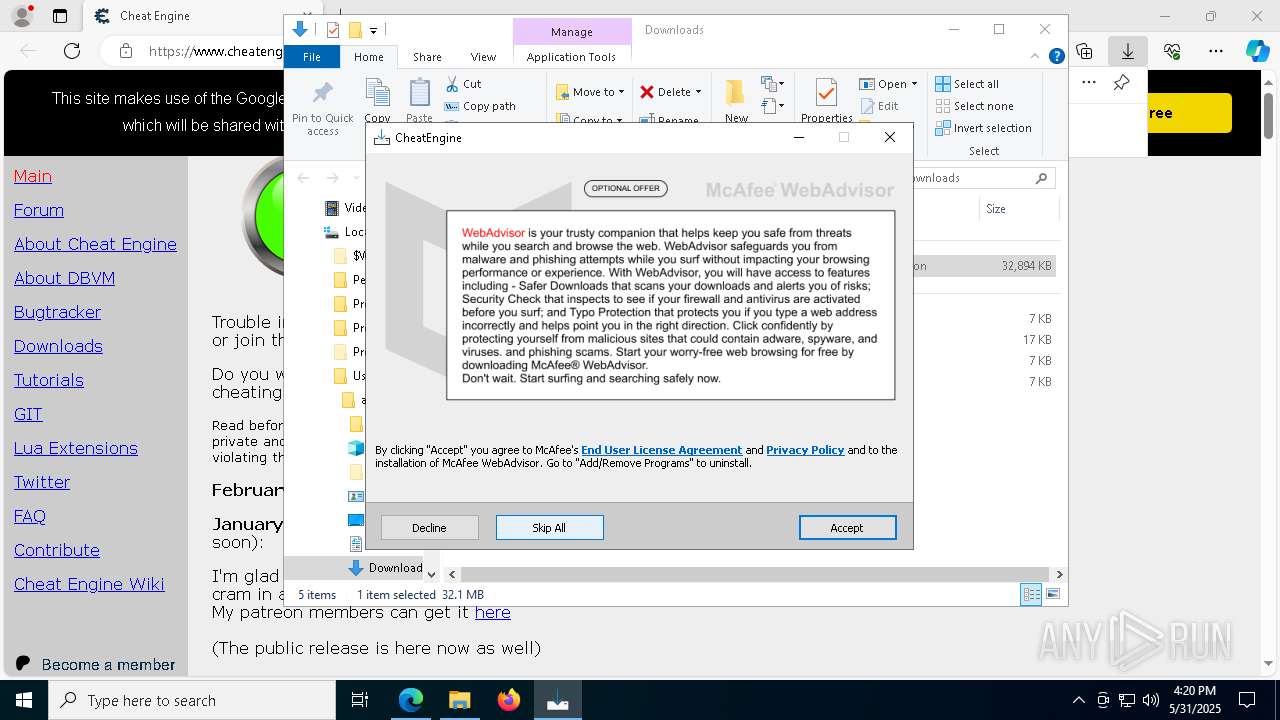Click the Become a member Patreon button

(x=95, y=664)
